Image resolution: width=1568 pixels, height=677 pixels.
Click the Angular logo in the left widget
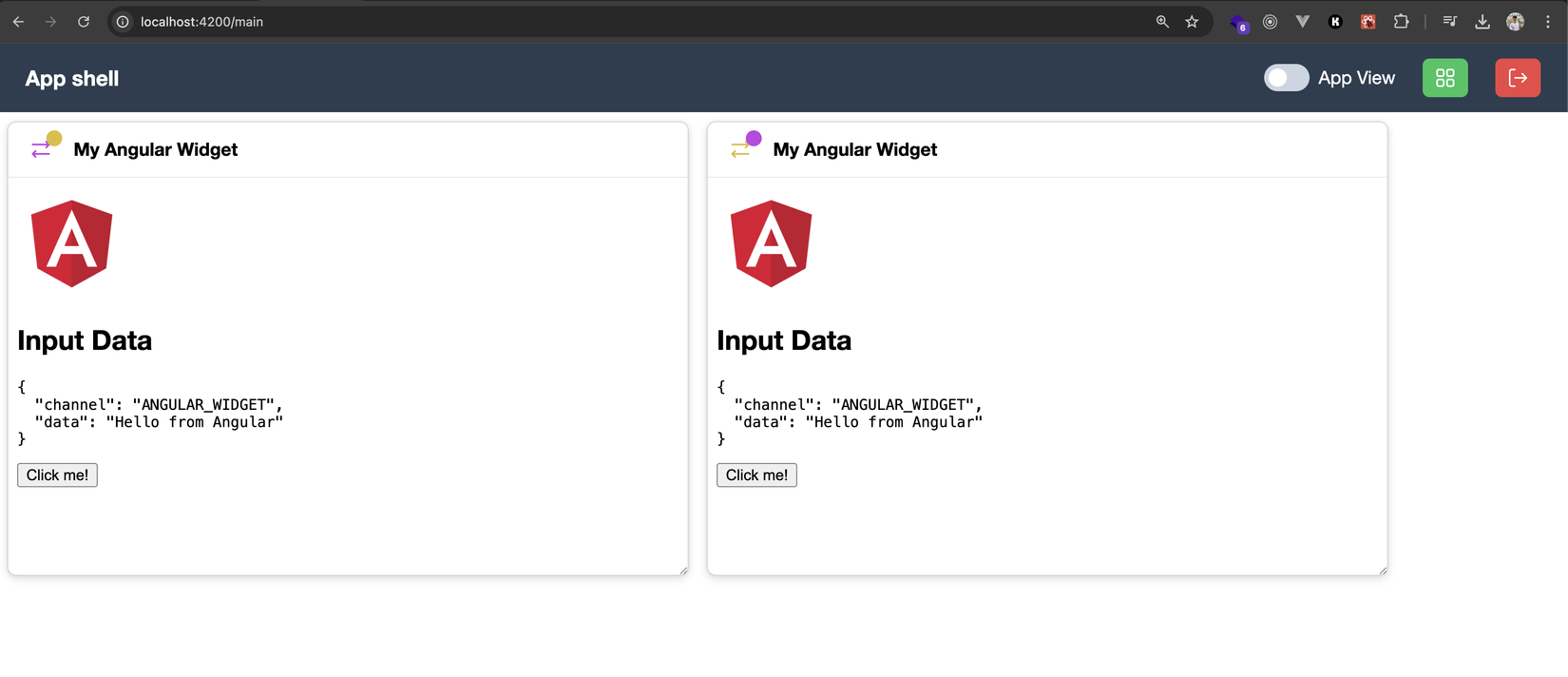(x=72, y=243)
